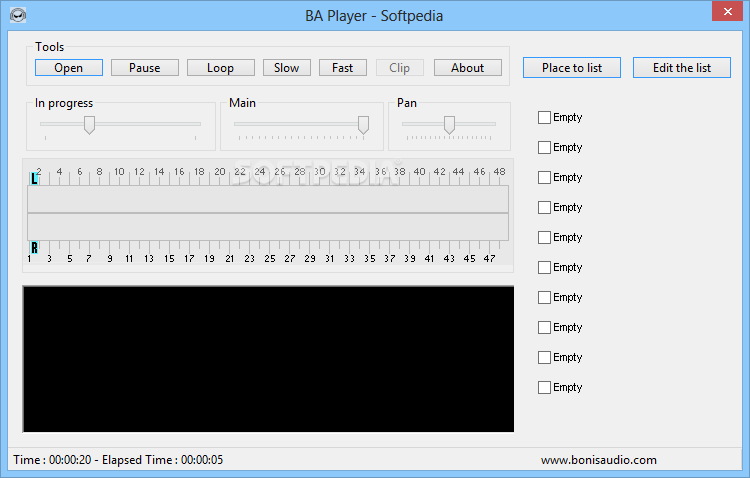Screen dimensions: 750x478
Task: Click the In progress slider thumb
Action: (89, 125)
